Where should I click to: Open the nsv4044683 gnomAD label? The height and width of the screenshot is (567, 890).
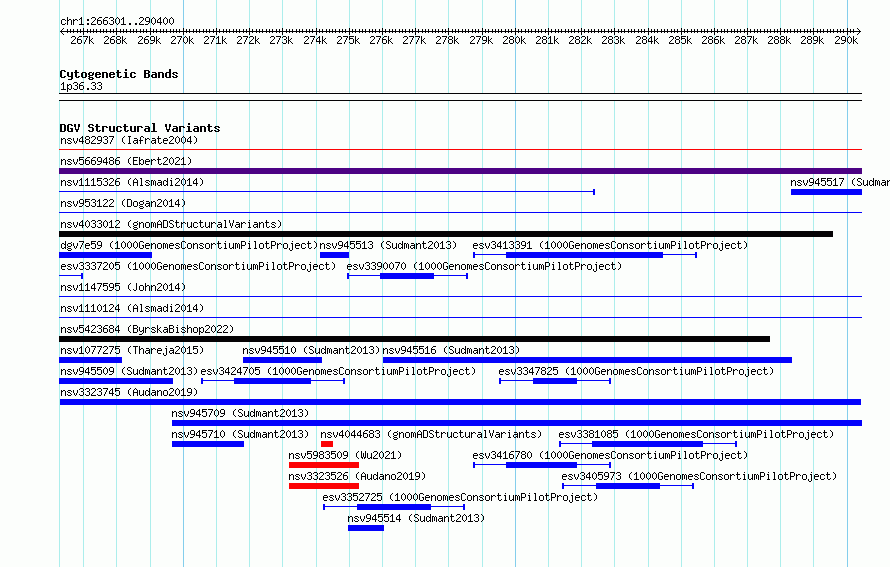click(431, 434)
